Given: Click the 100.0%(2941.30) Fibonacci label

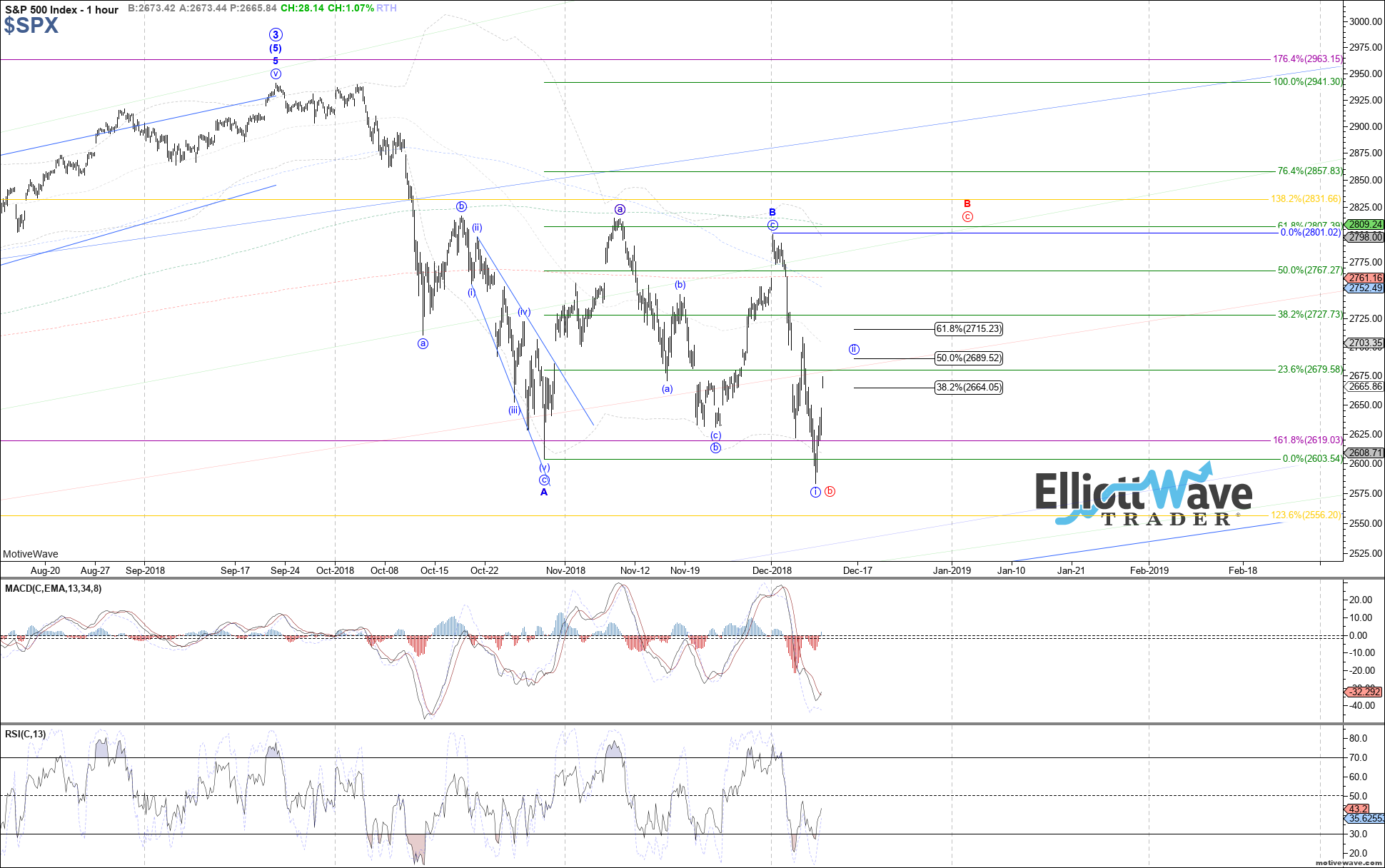Looking at the screenshot, I should (x=1307, y=82).
